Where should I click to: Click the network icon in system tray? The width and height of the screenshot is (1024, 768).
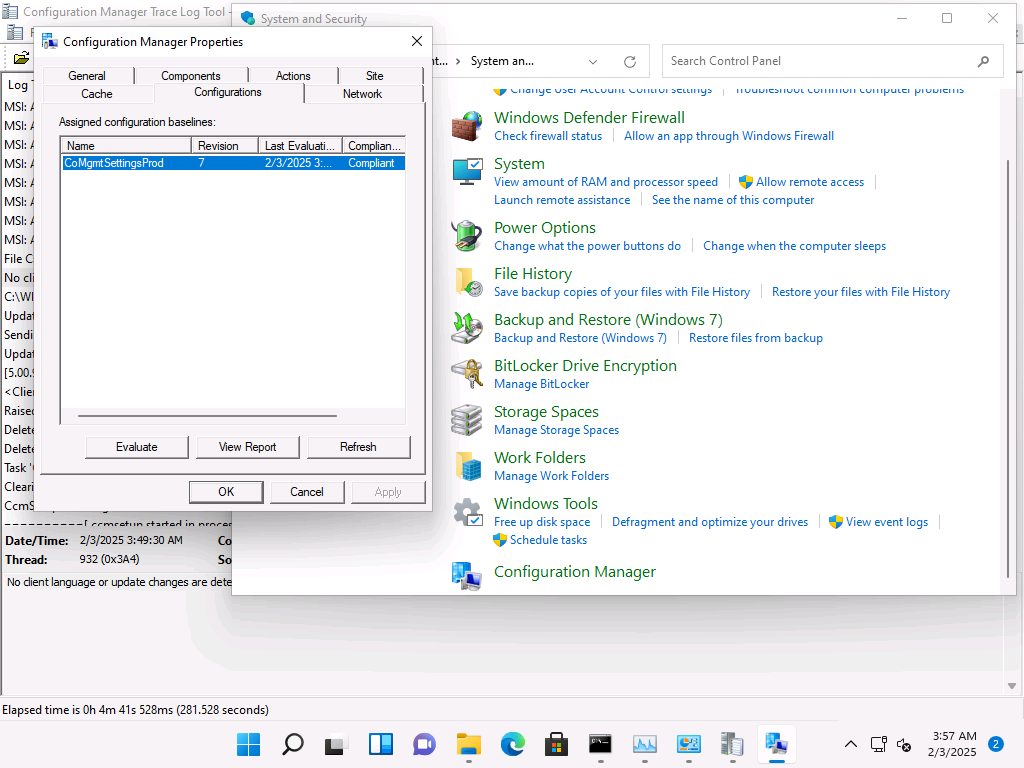click(878, 744)
